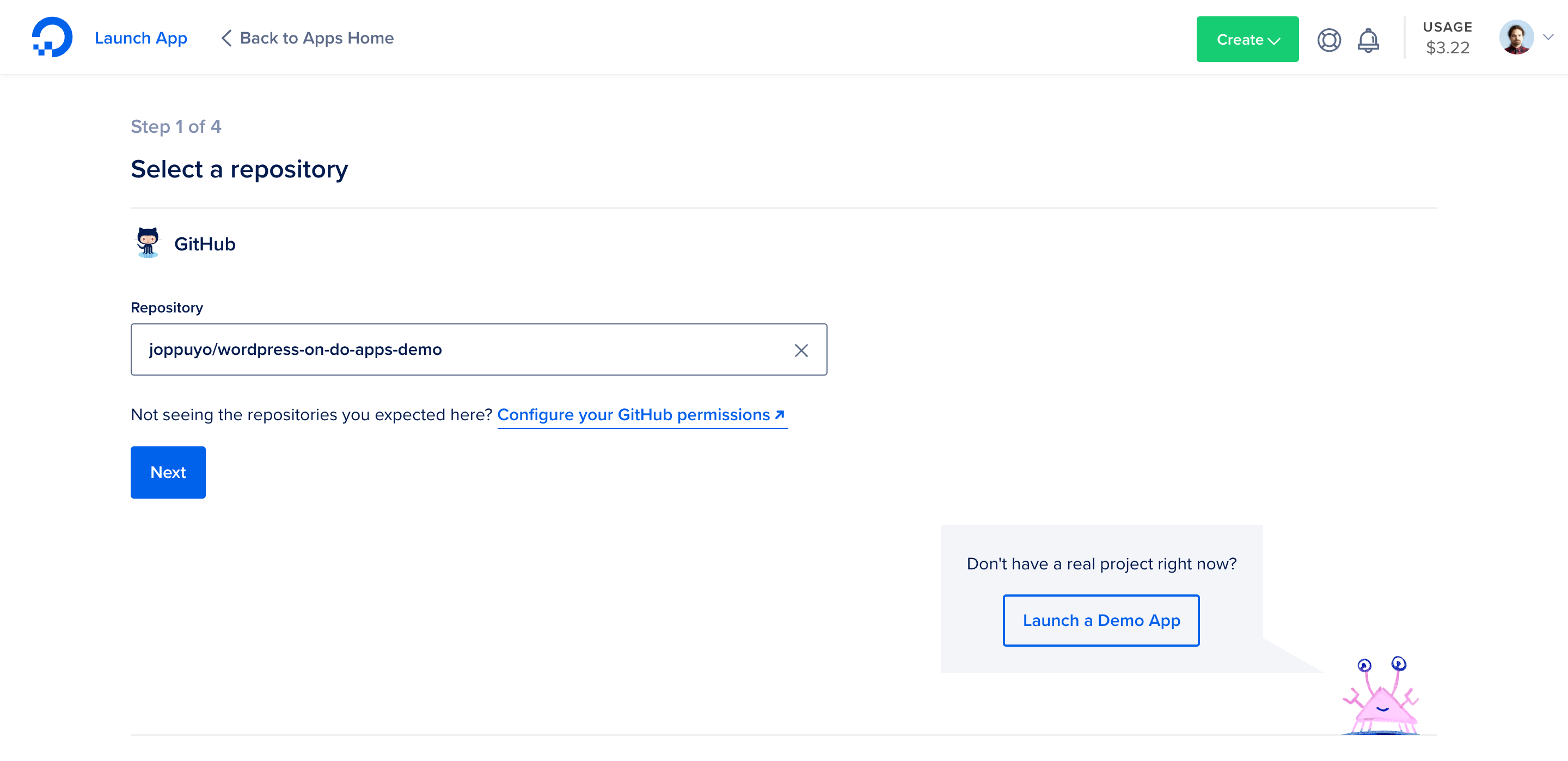The height and width of the screenshot is (761, 1568).
Task: Click the GitHub Octocat icon
Action: point(148,243)
